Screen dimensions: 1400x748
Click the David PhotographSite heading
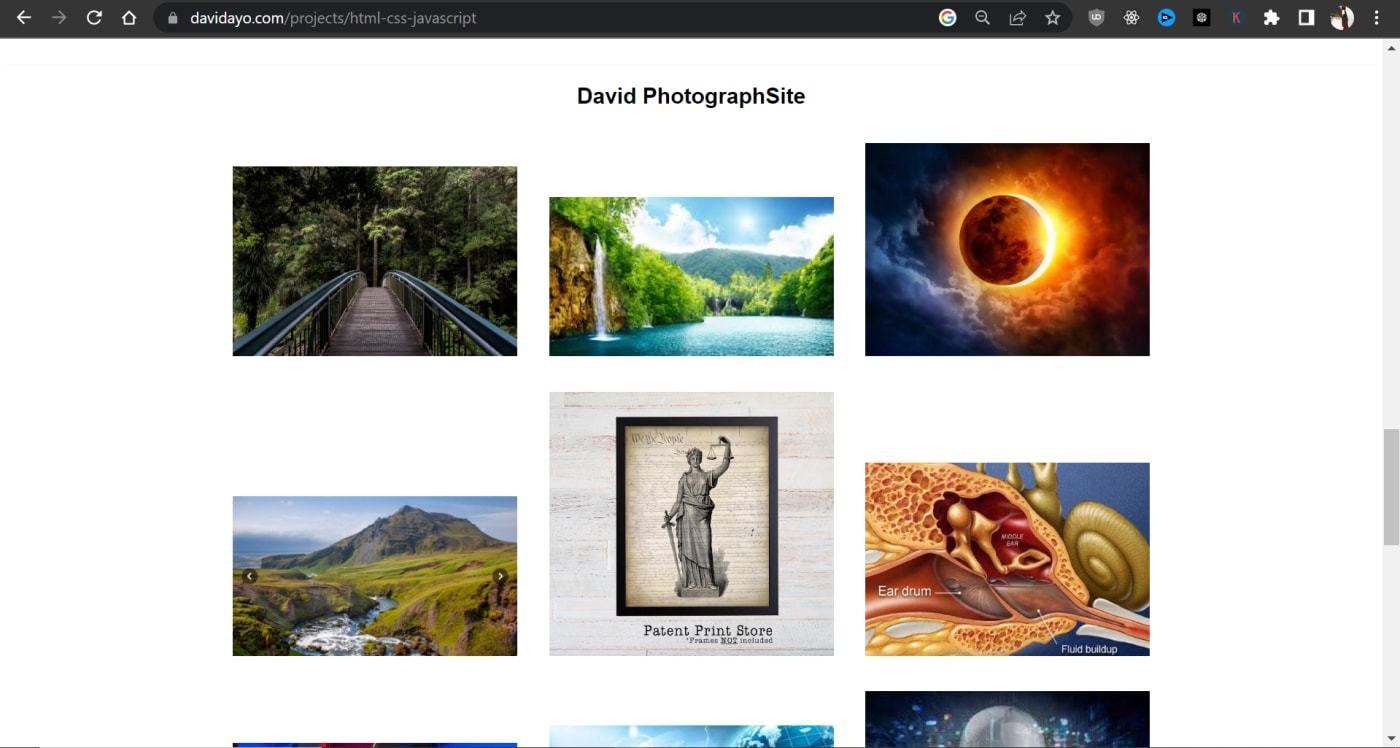pyautogui.click(x=691, y=96)
